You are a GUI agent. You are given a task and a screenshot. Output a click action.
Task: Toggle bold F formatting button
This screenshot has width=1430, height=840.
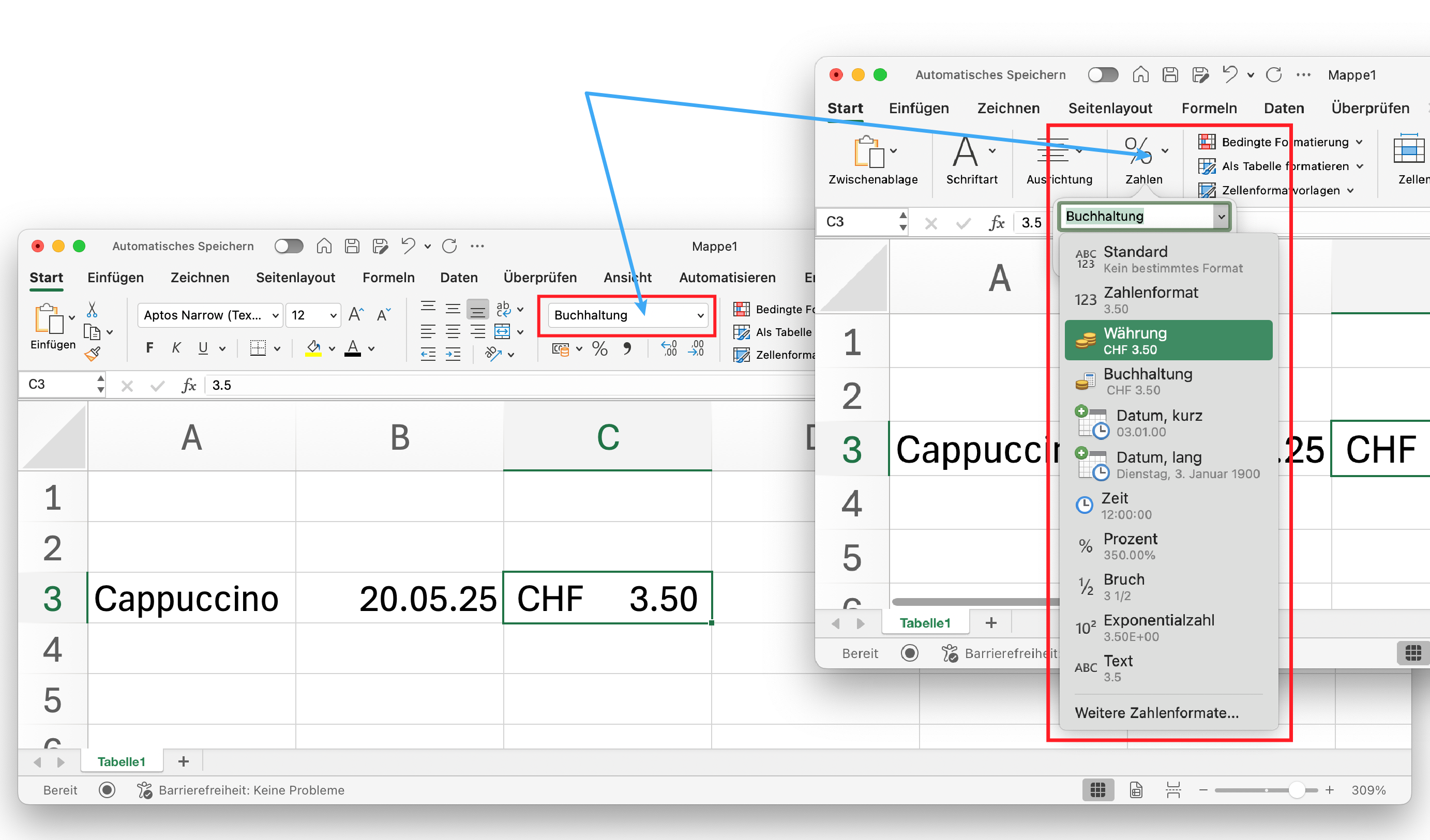[149, 348]
